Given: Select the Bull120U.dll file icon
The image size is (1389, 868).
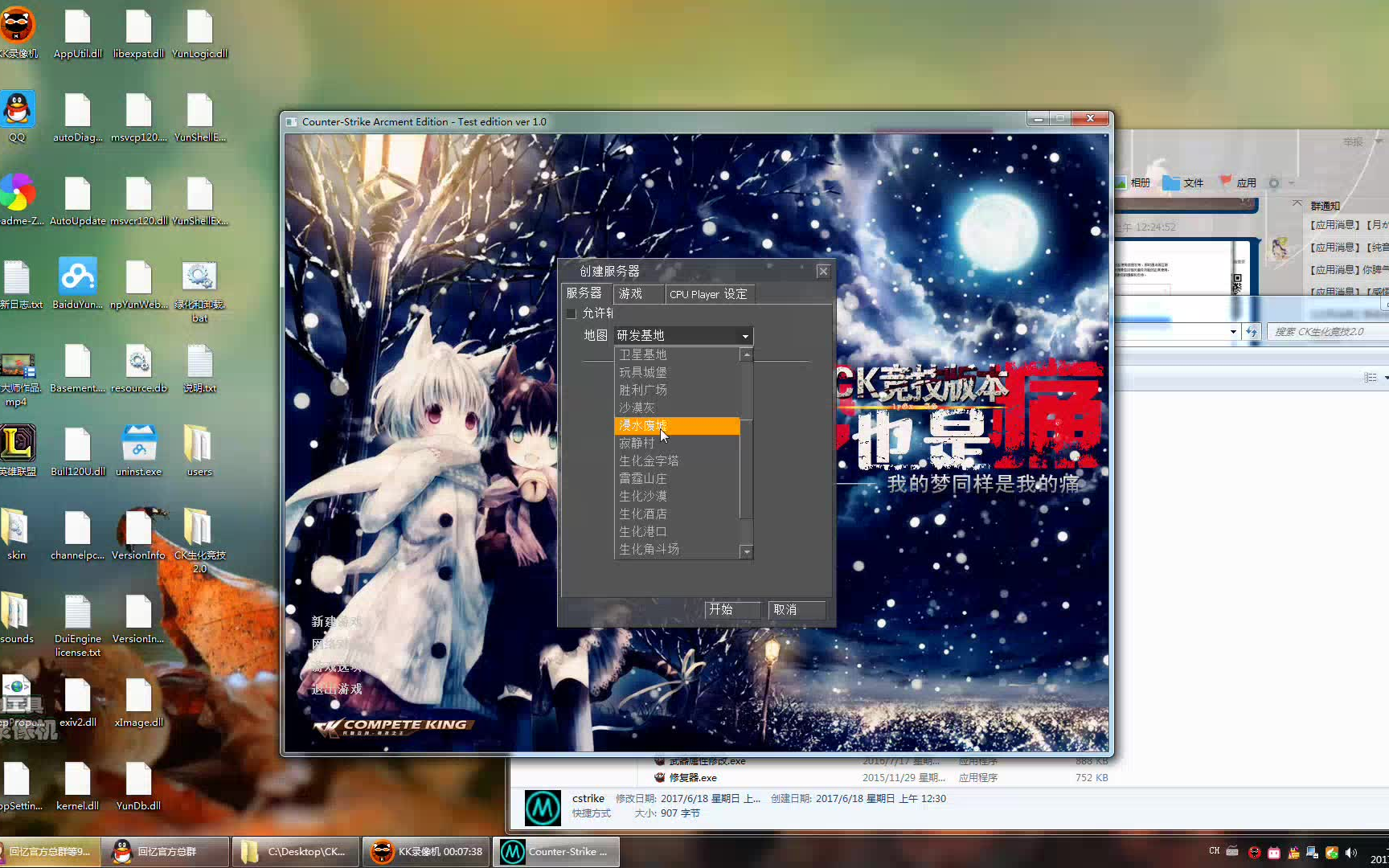Looking at the screenshot, I should point(78,451).
